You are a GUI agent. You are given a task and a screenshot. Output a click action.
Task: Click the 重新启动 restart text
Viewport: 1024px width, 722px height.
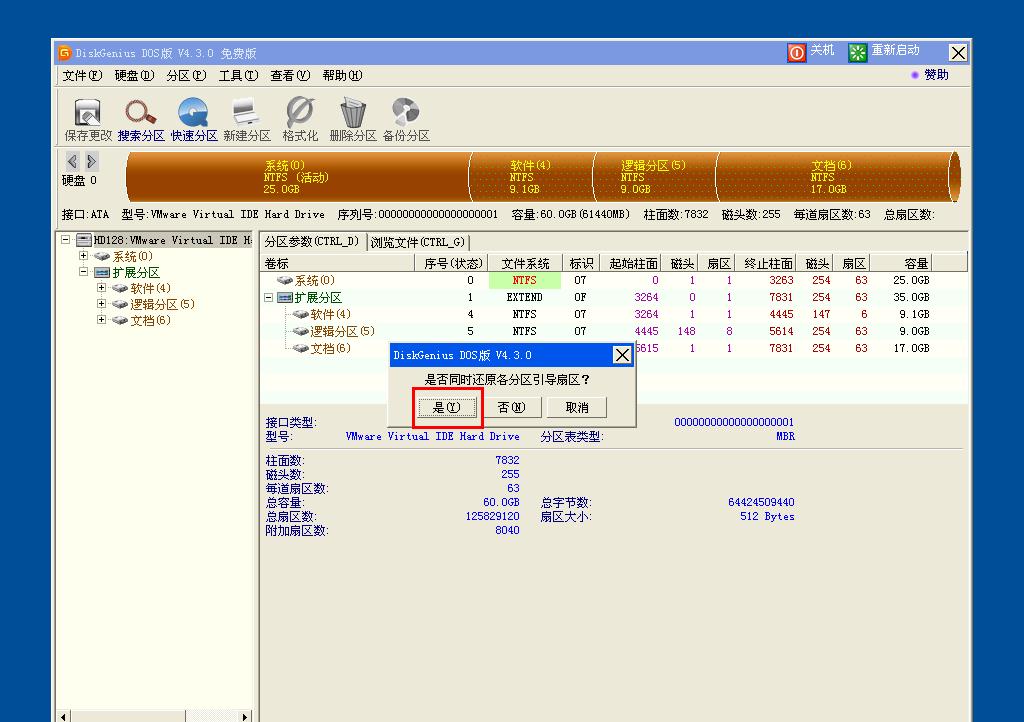tap(895, 50)
